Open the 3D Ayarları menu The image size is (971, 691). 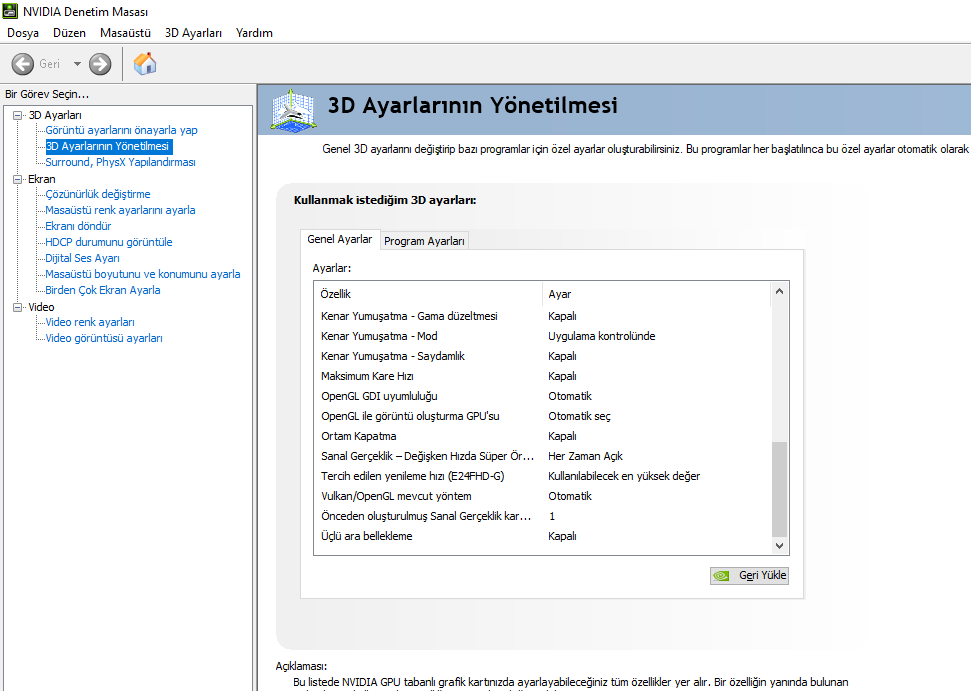click(x=193, y=33)
